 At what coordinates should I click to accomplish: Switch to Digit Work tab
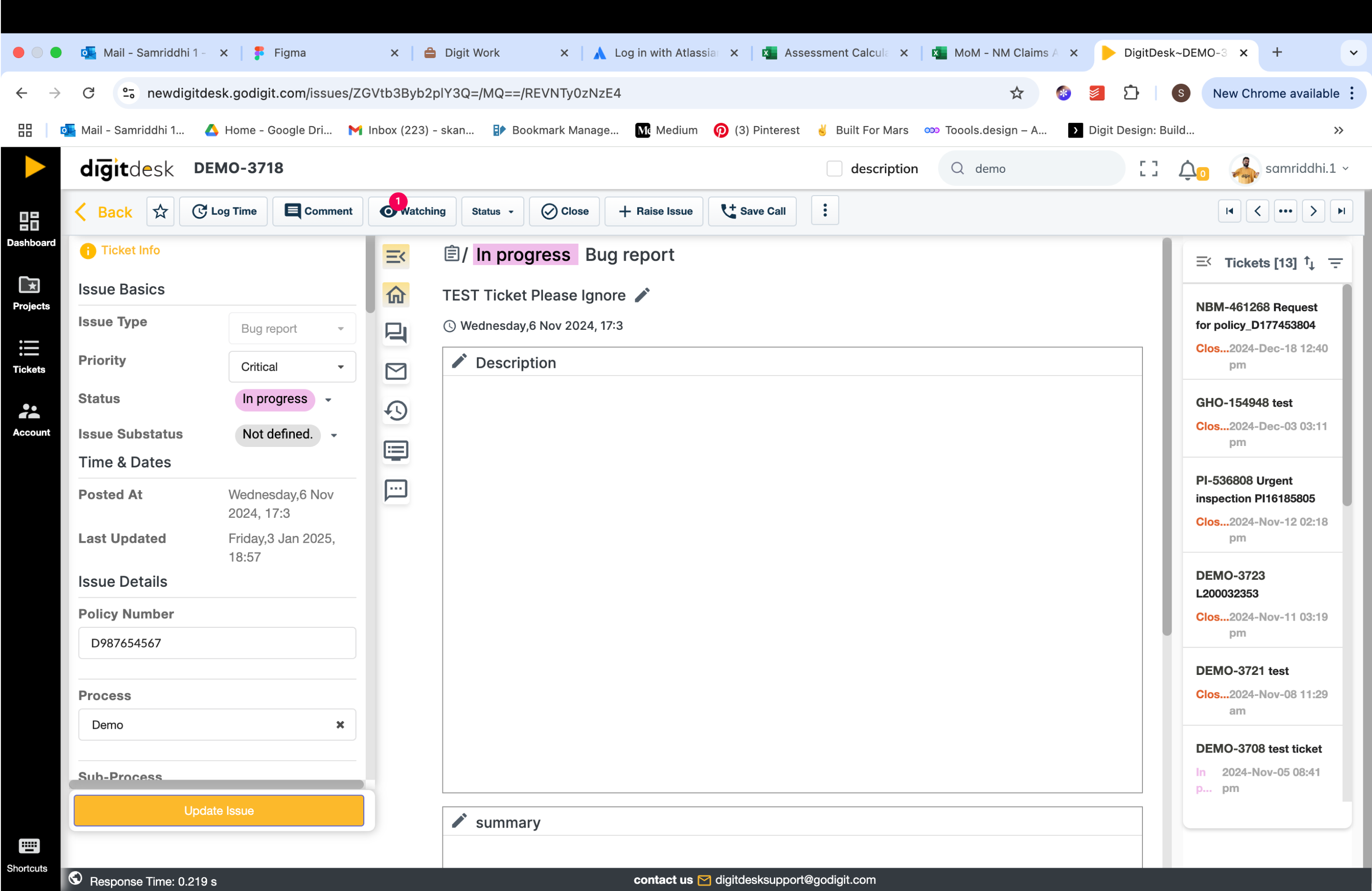[x=496, y=52]
